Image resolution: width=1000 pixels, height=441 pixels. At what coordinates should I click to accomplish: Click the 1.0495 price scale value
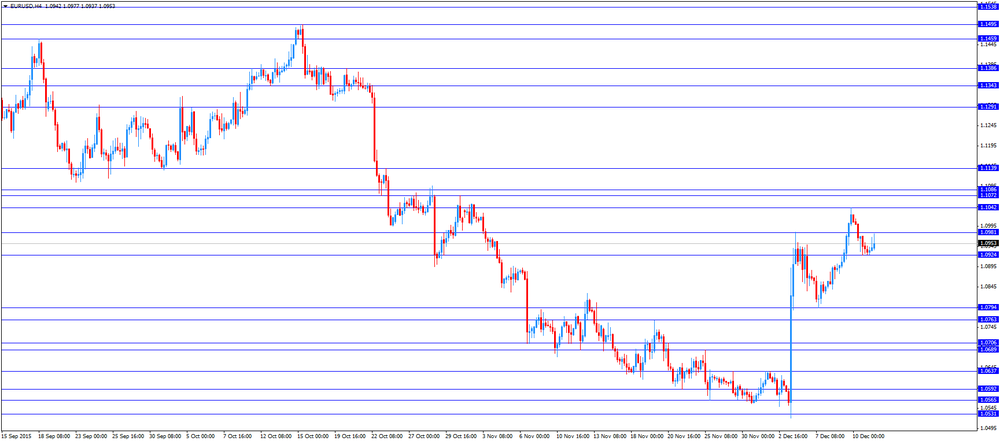[x=988, y=428]
